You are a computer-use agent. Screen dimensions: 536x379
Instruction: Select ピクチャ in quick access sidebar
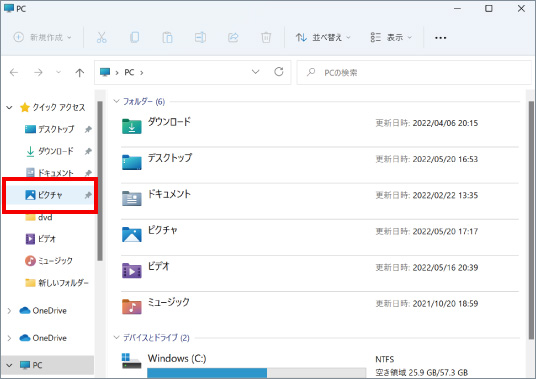click(x=50, y=195)
